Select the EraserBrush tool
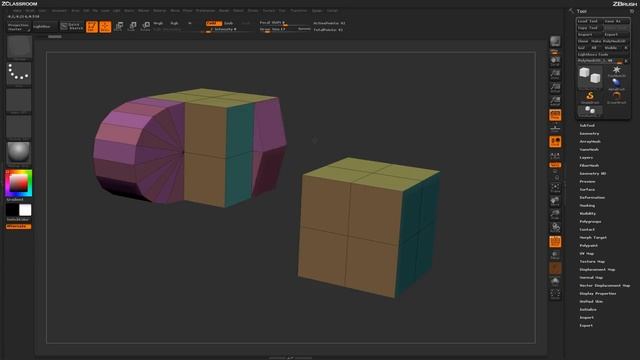This screenshot has height=360, width=640. tap(616, 97)
